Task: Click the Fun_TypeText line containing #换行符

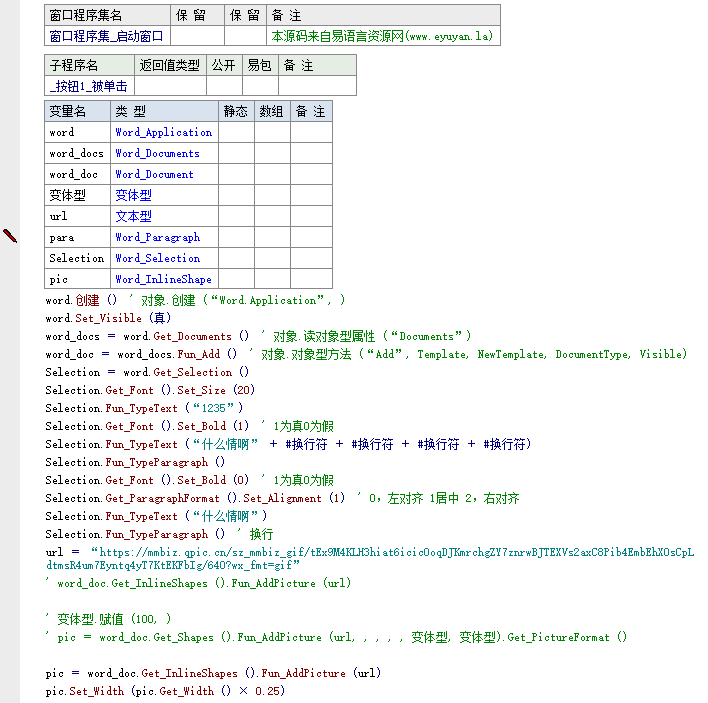Action: pyautogui.click(x=289, y=444)
